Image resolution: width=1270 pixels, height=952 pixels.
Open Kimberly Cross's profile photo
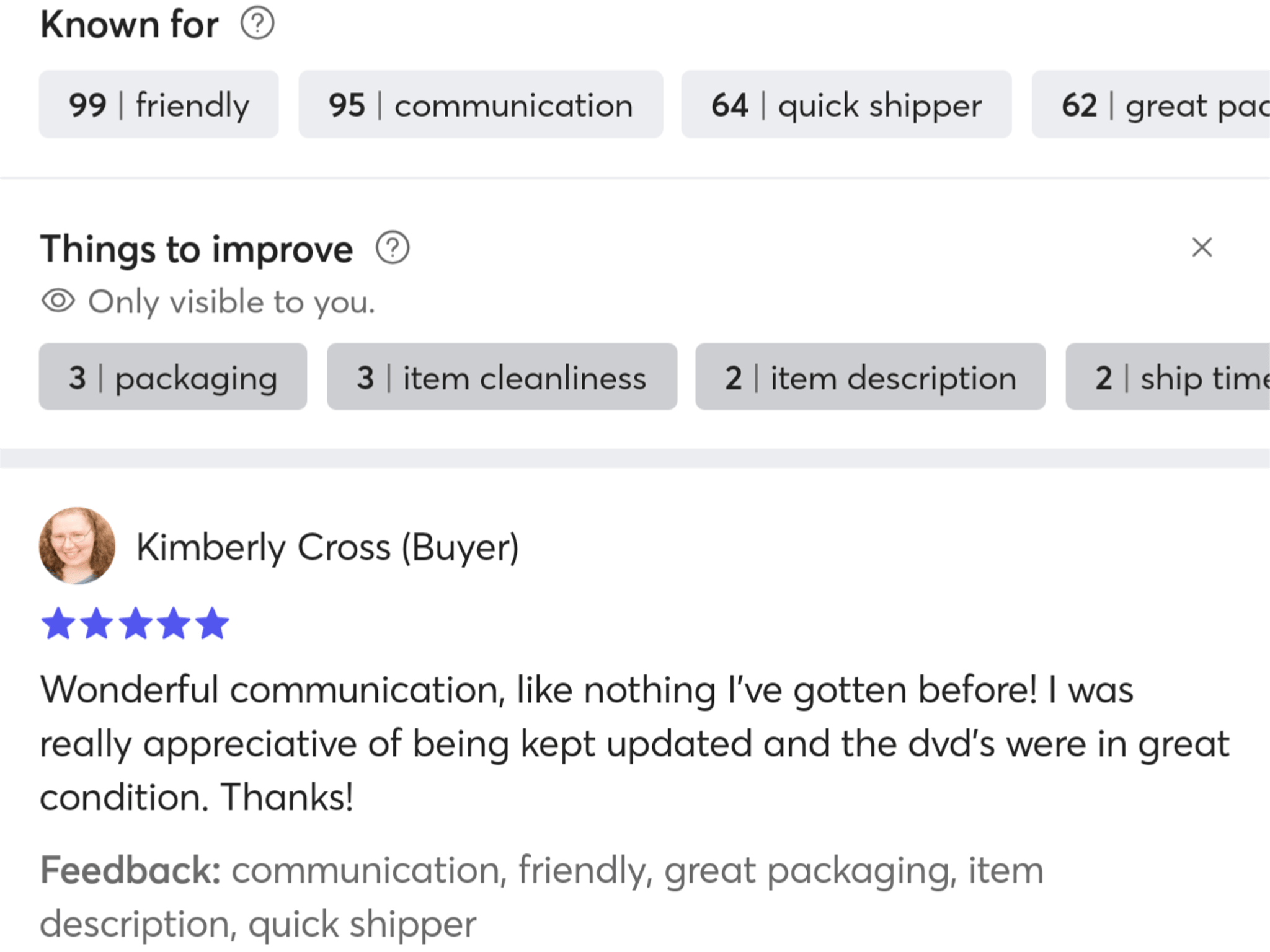[78, 546]
